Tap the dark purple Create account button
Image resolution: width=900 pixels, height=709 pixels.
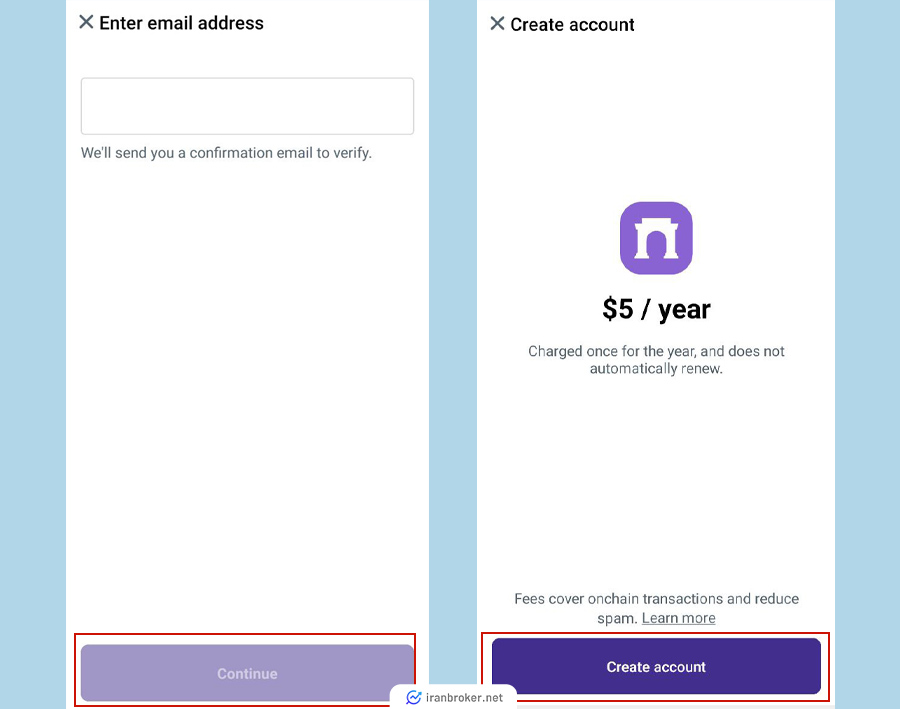click(656, 667)
